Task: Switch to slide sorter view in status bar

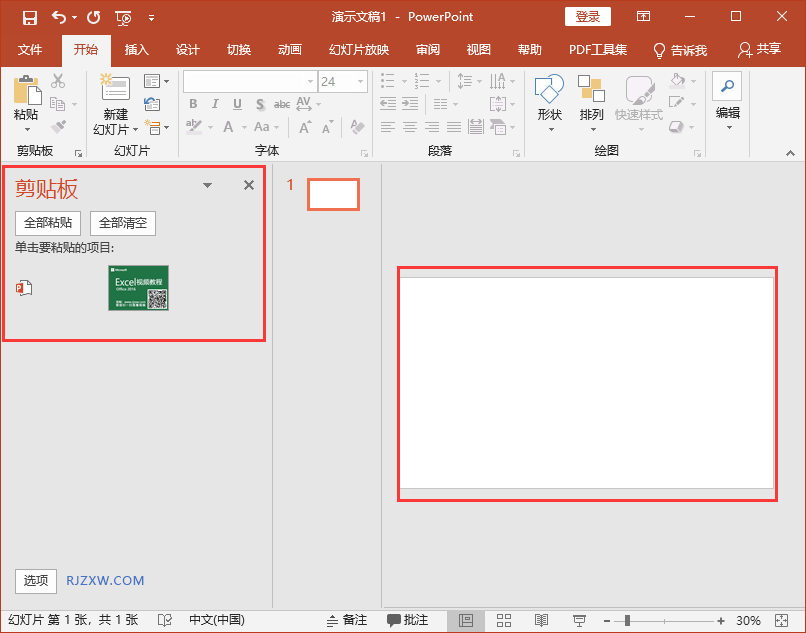Action: [504, 621]
